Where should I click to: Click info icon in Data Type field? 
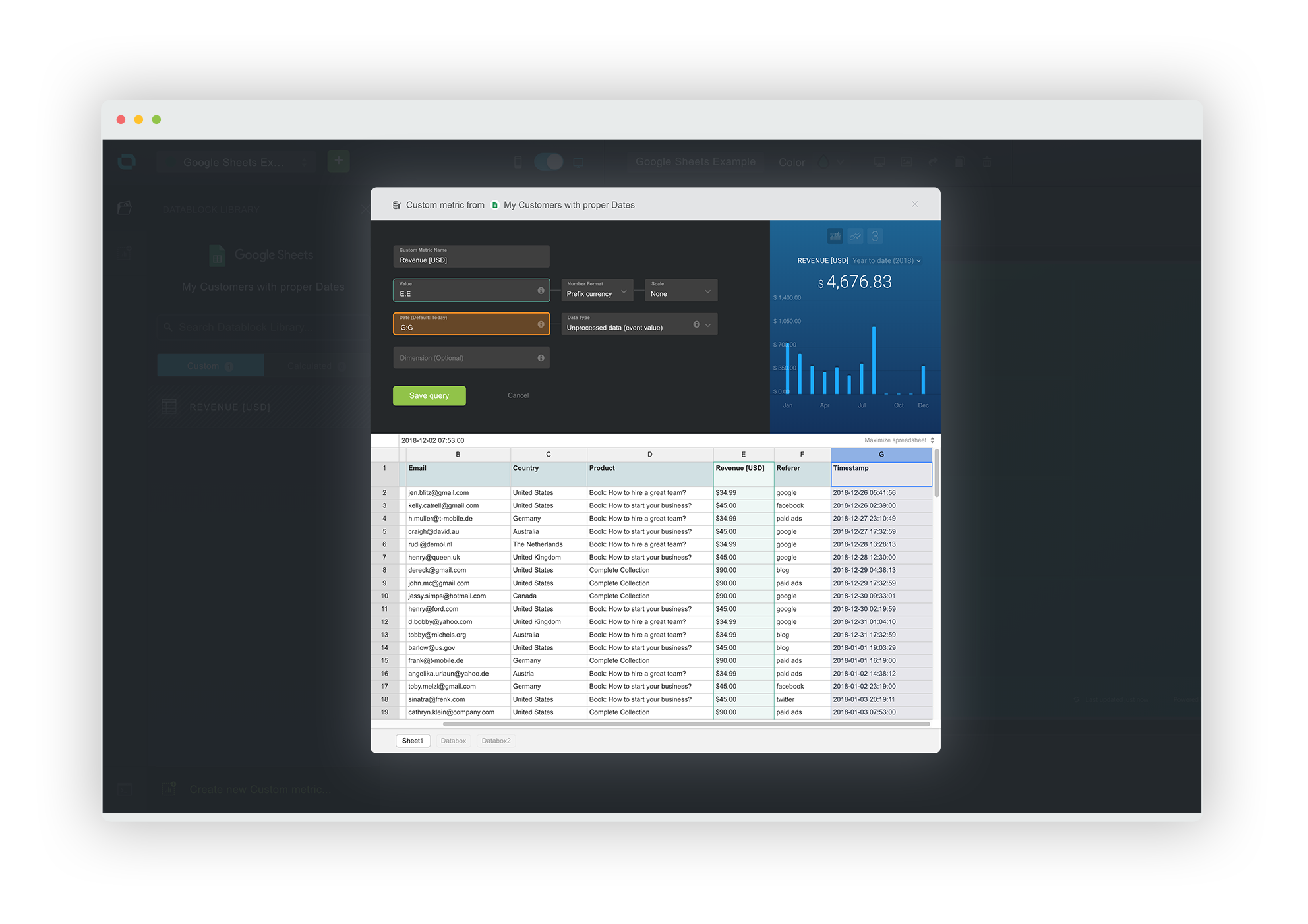(x=696, y=324)
